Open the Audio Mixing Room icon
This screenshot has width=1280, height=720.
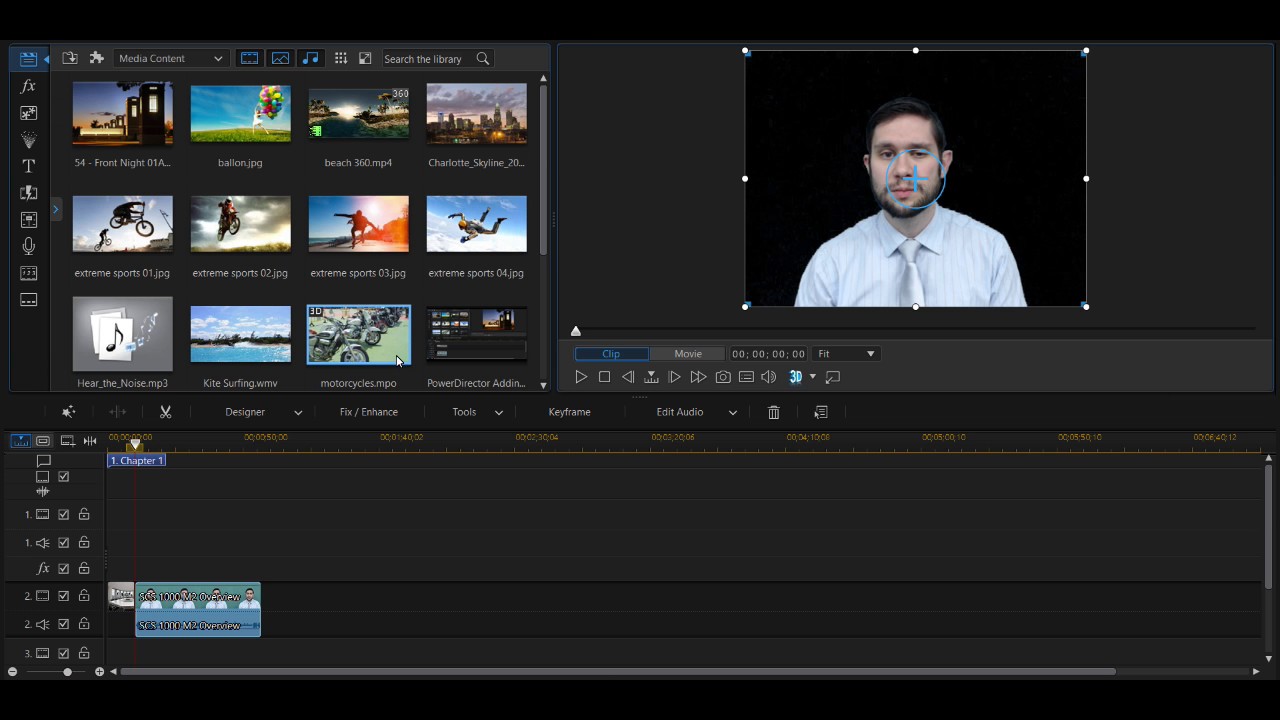[28, 220]
